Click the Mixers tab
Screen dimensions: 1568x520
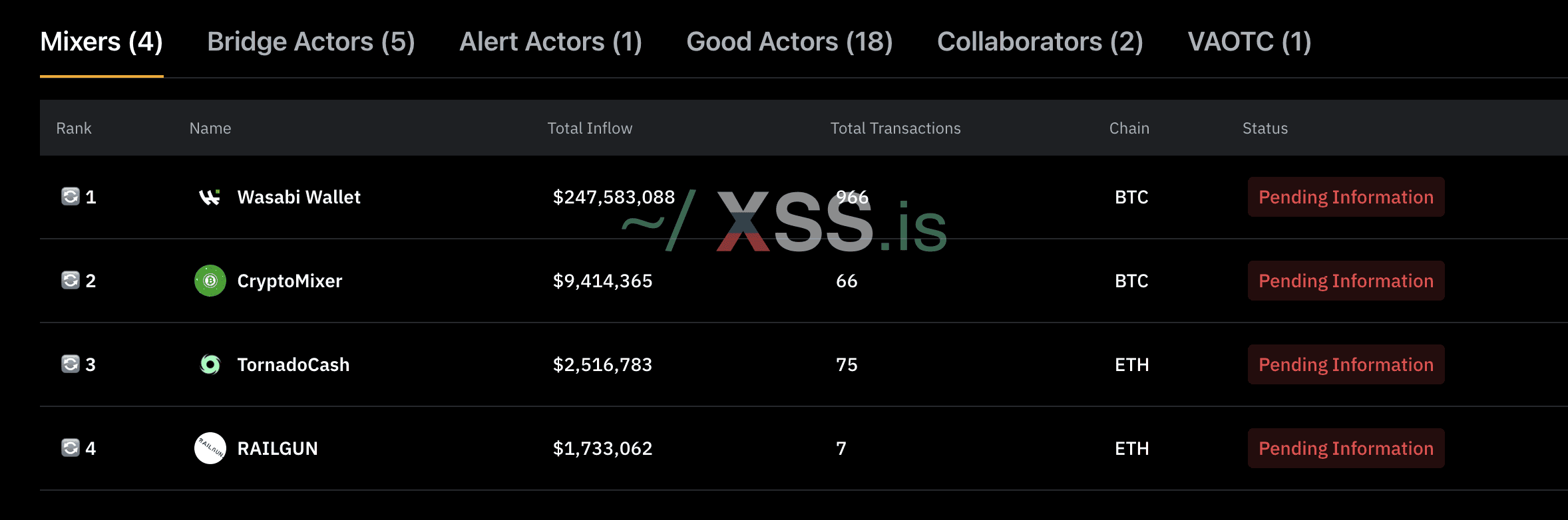coord(101,42)
